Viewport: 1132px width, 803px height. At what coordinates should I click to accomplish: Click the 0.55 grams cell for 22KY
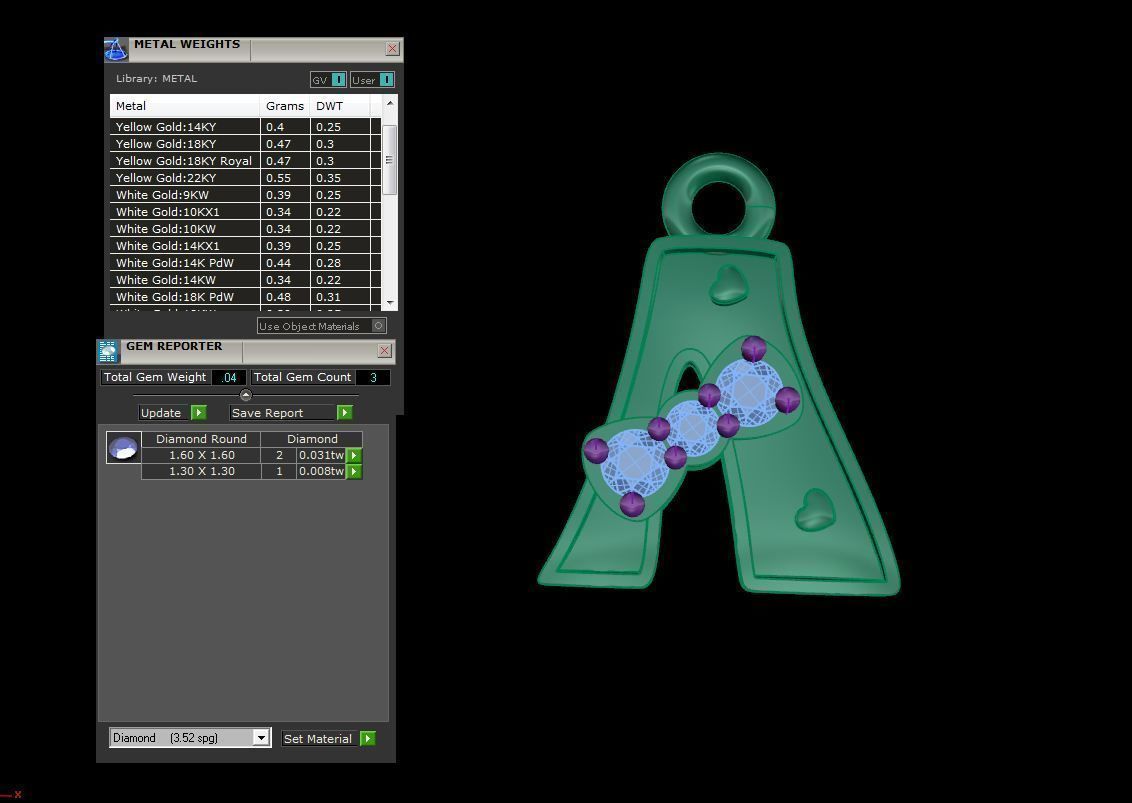(x=285, y=178)
